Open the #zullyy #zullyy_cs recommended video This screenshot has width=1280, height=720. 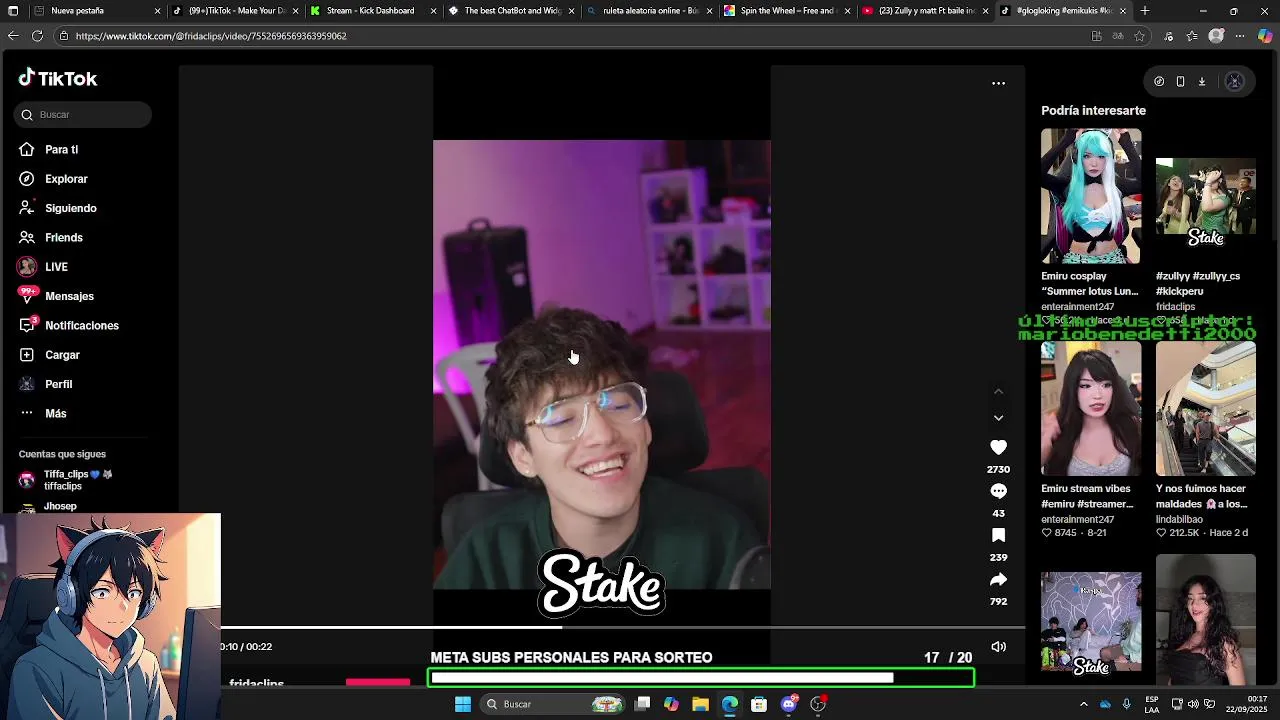[x=1206, y=196]
